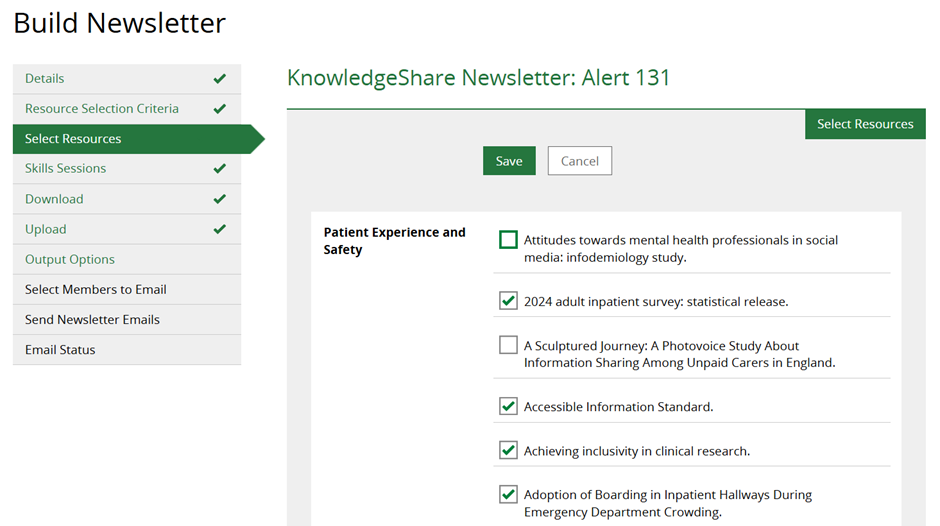The image size is (940, 526).
Task: Uncheck Adoption of Boarding in Inpatient Hallways checkbox
Action: [508, 494]
